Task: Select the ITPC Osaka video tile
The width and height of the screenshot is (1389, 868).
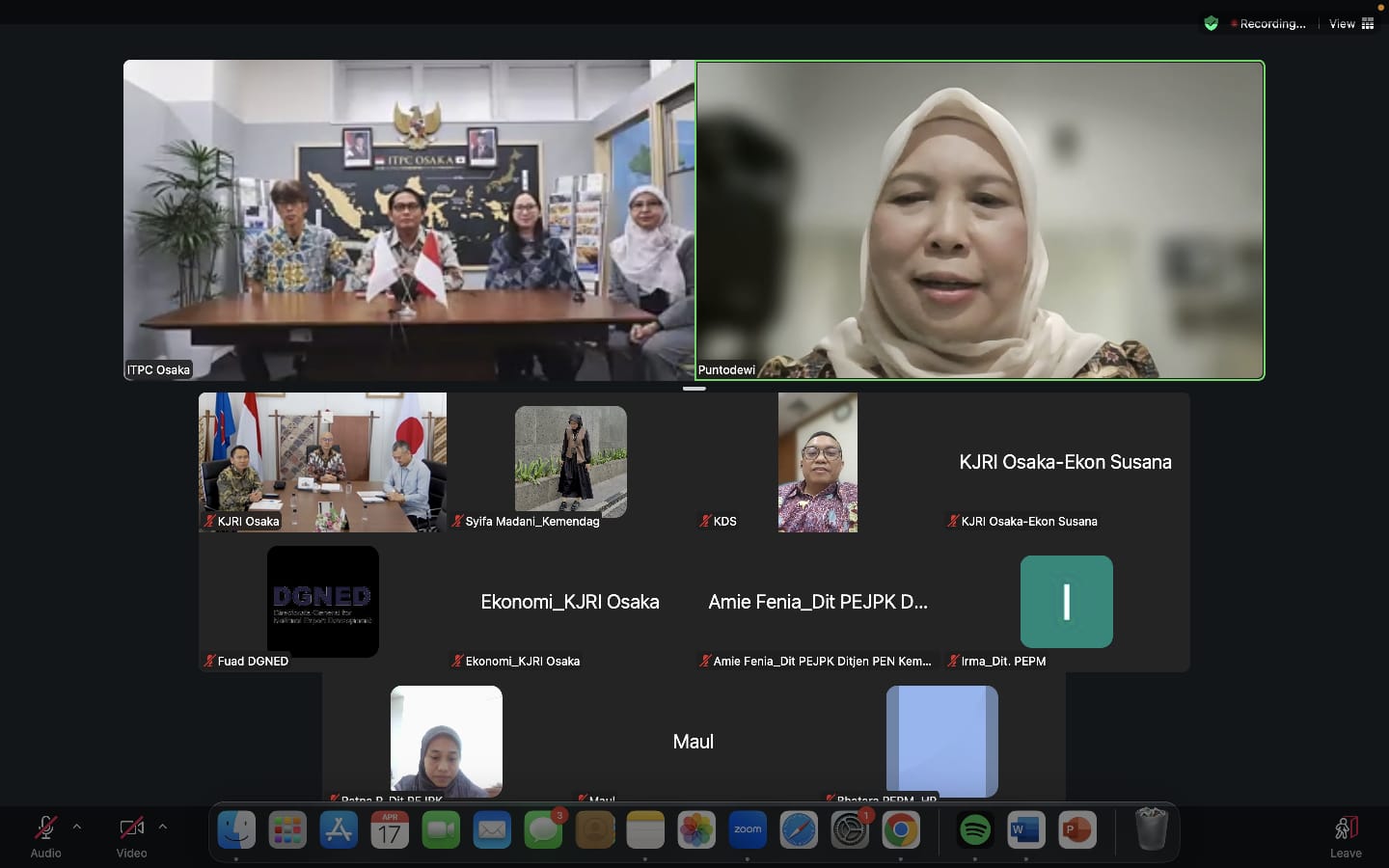Action: (409, 220)
